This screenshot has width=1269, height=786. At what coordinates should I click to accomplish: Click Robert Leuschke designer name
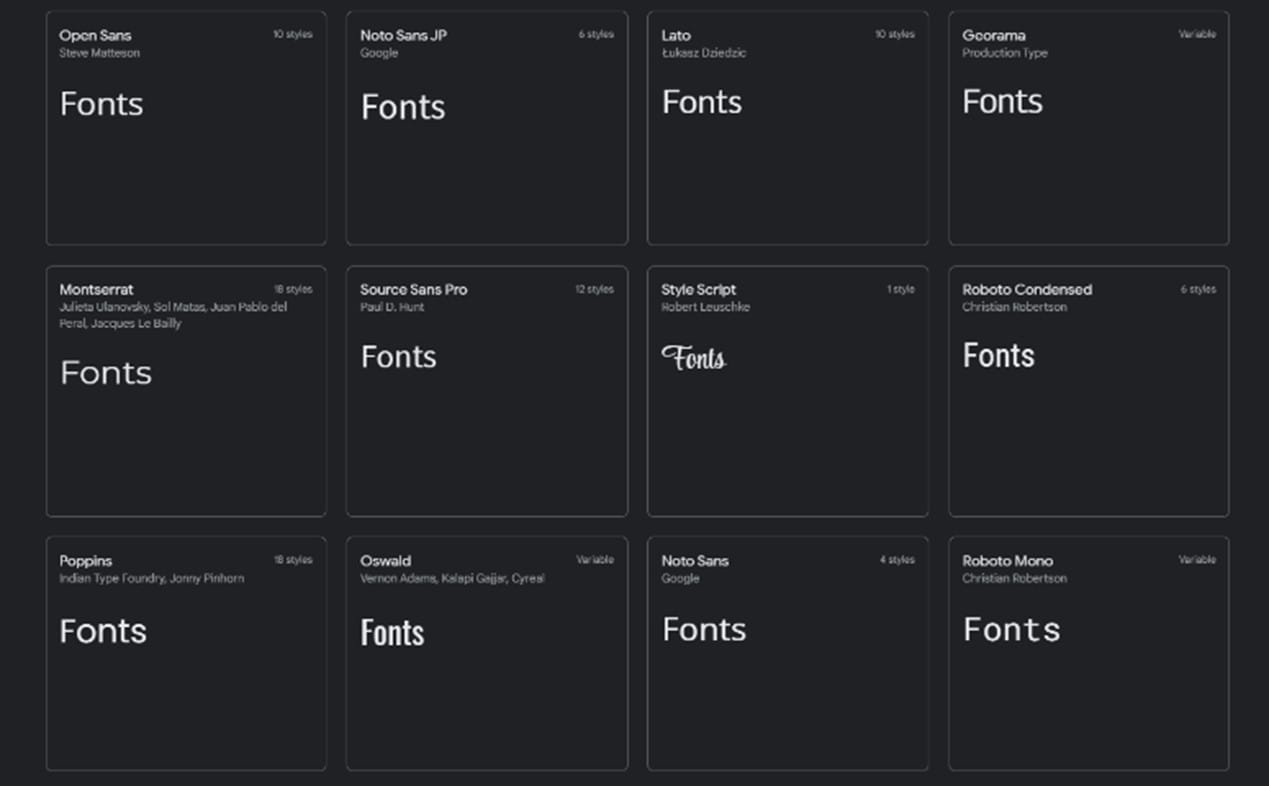point(705,307)
